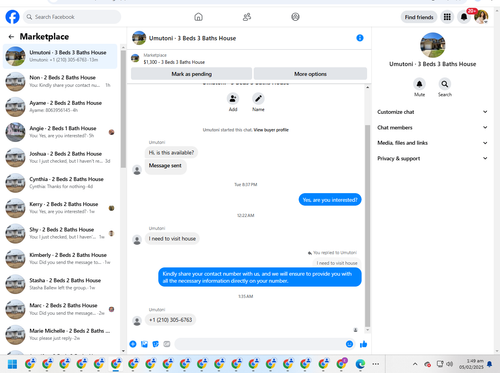Open Kerry 2 Beds 2 Baths conversation

60,208
